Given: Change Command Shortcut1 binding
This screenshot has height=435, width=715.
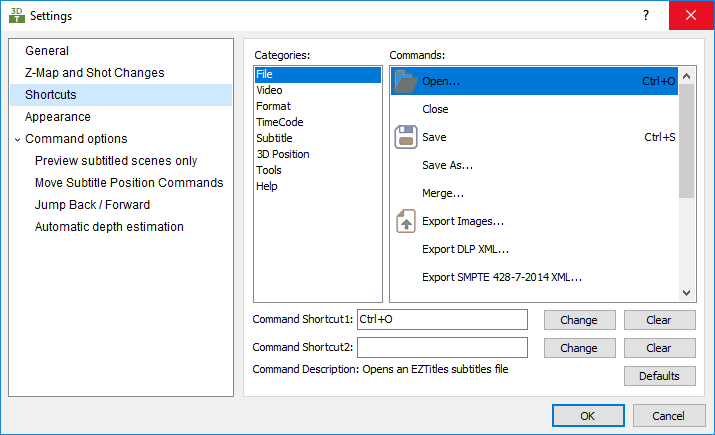Looking at the screenshot, I should pyautogui.click(x=579, y=320).
